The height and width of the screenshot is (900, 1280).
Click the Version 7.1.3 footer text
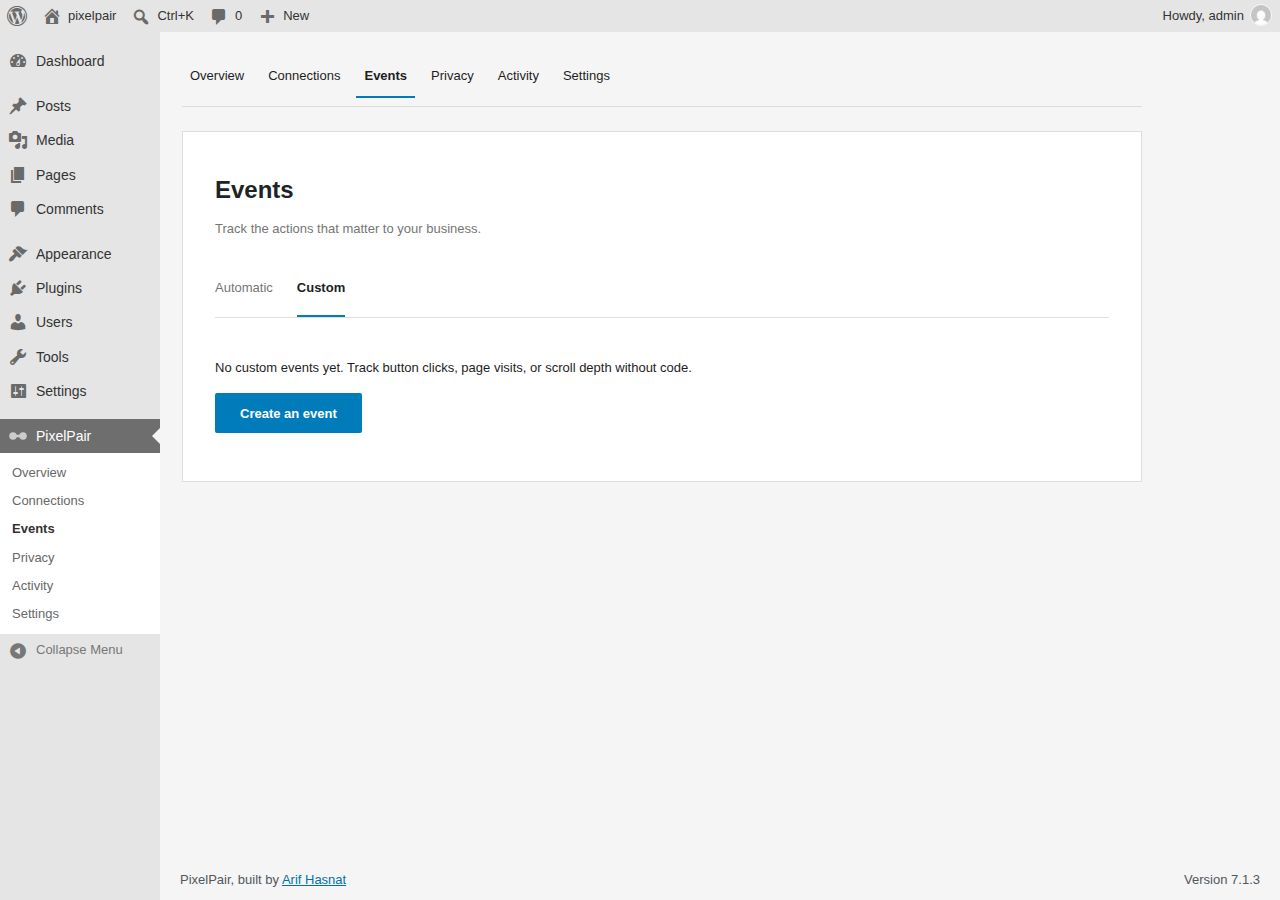[x=1222, y=880]
